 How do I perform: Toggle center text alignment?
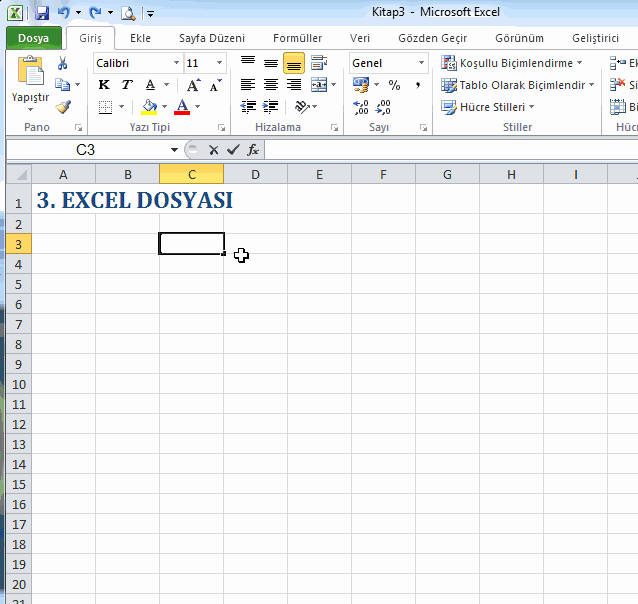click(271, 85)
